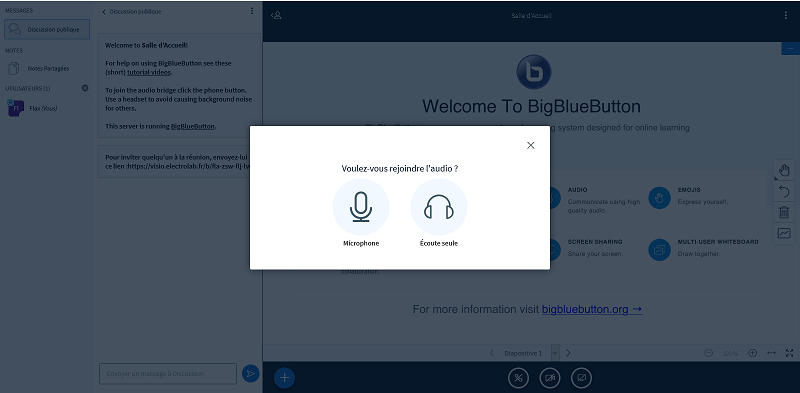
Task: Zoom in on the presentation
Action: 753,353
